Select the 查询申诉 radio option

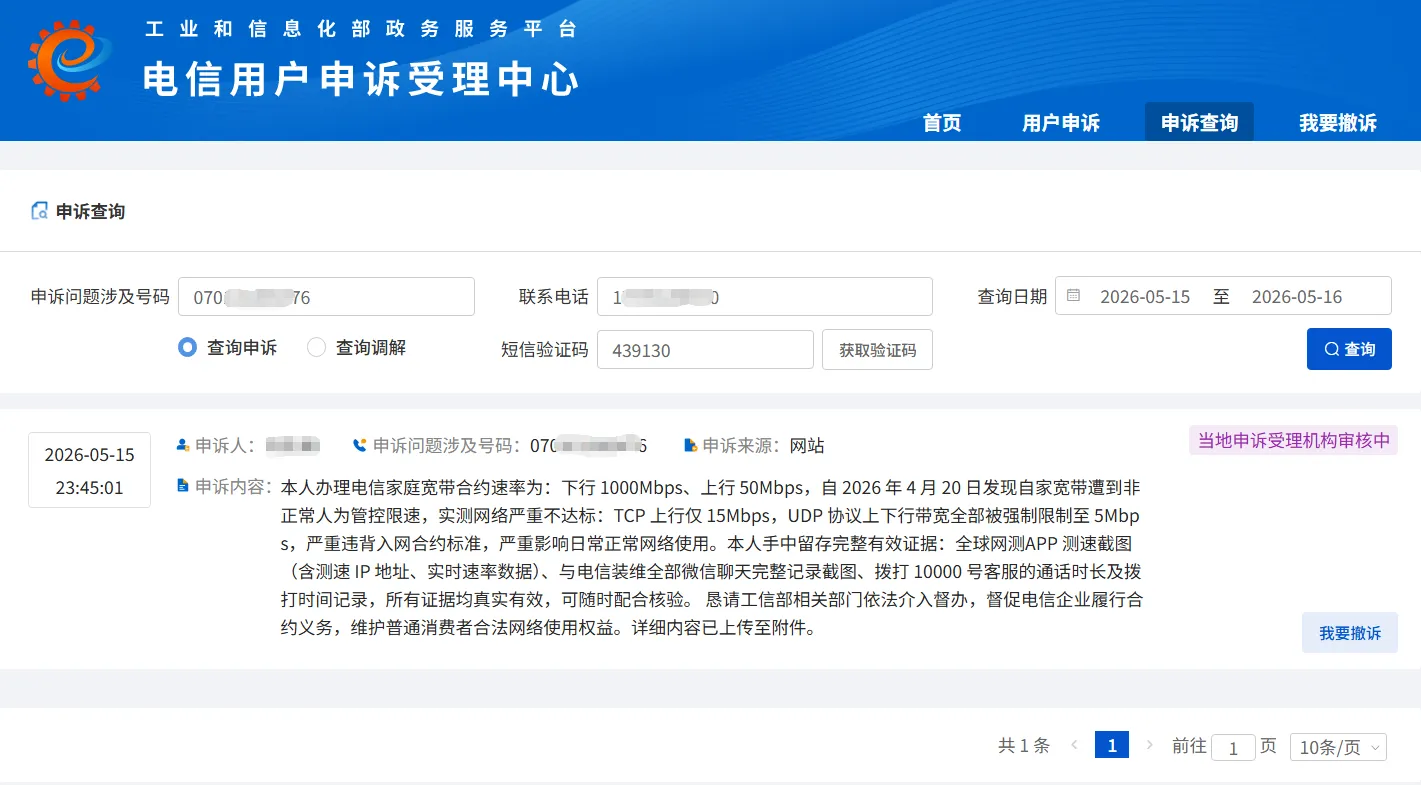pyautogui.click(x=187, y=348)
